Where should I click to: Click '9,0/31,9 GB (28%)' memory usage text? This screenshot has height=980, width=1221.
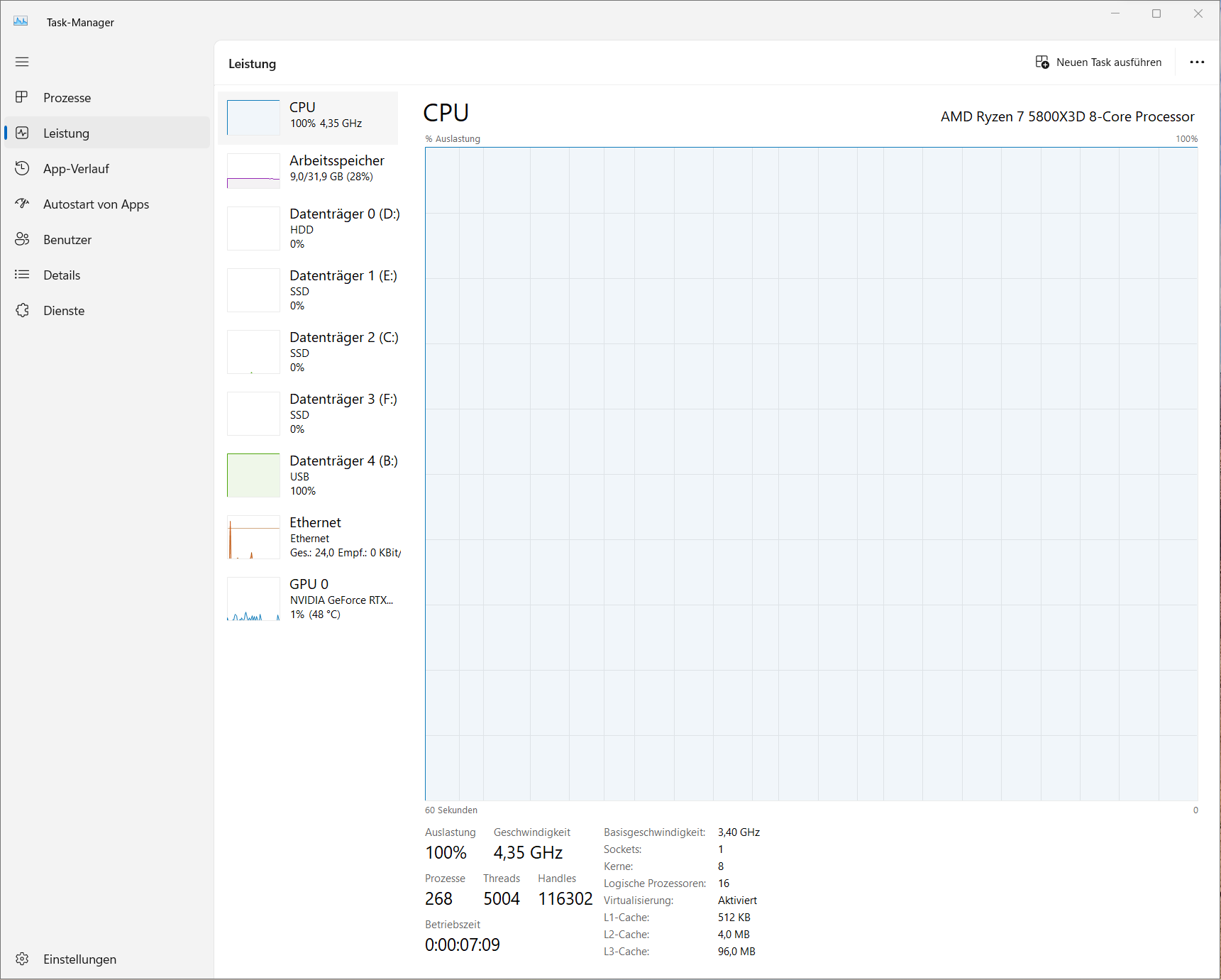click(331, 177)
